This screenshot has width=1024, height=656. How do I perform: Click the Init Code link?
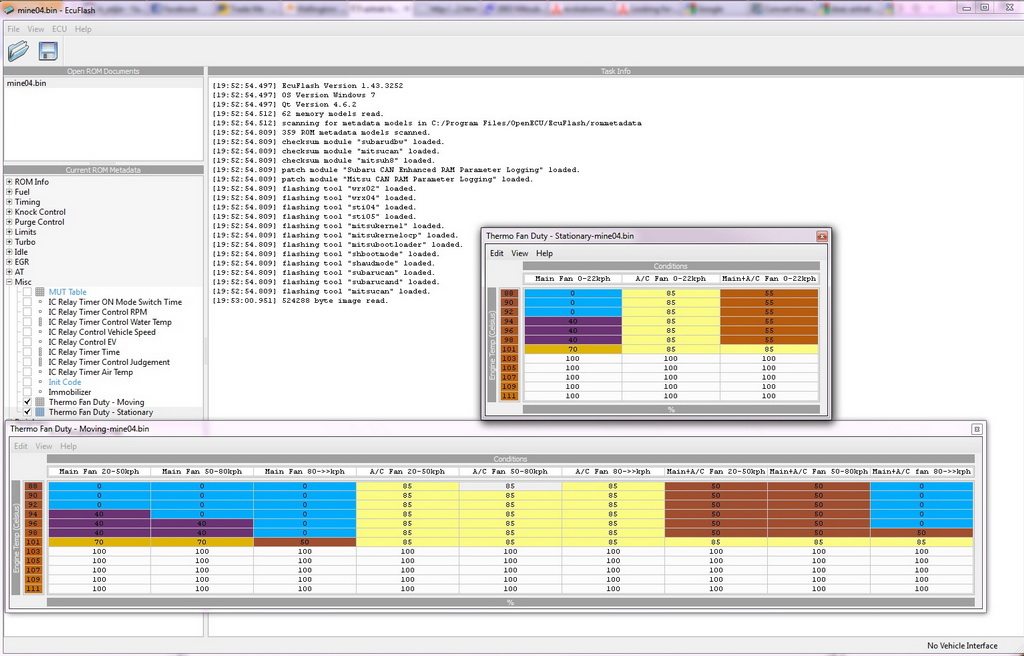64,382
